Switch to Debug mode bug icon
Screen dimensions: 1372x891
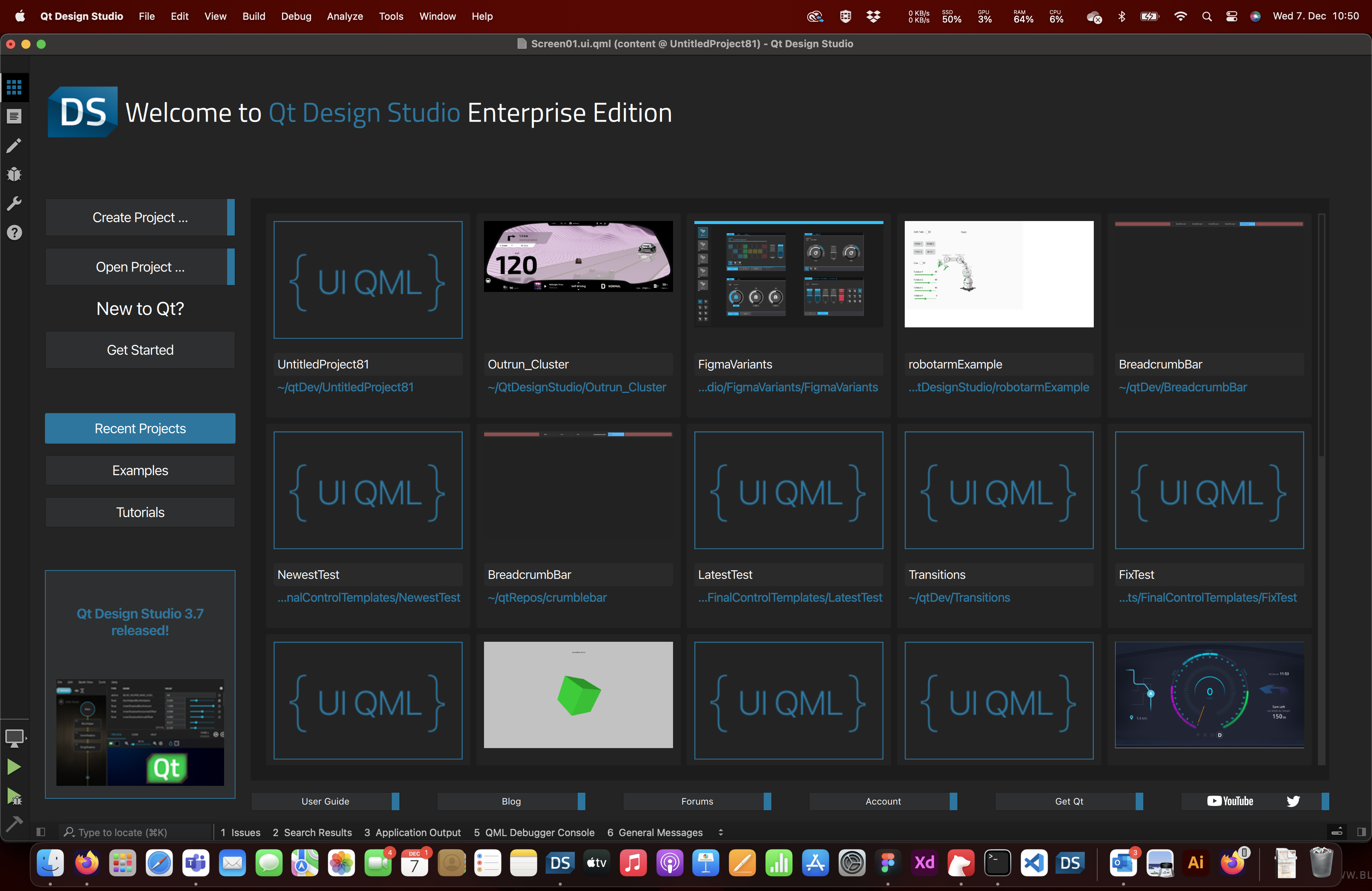[14, 174]
